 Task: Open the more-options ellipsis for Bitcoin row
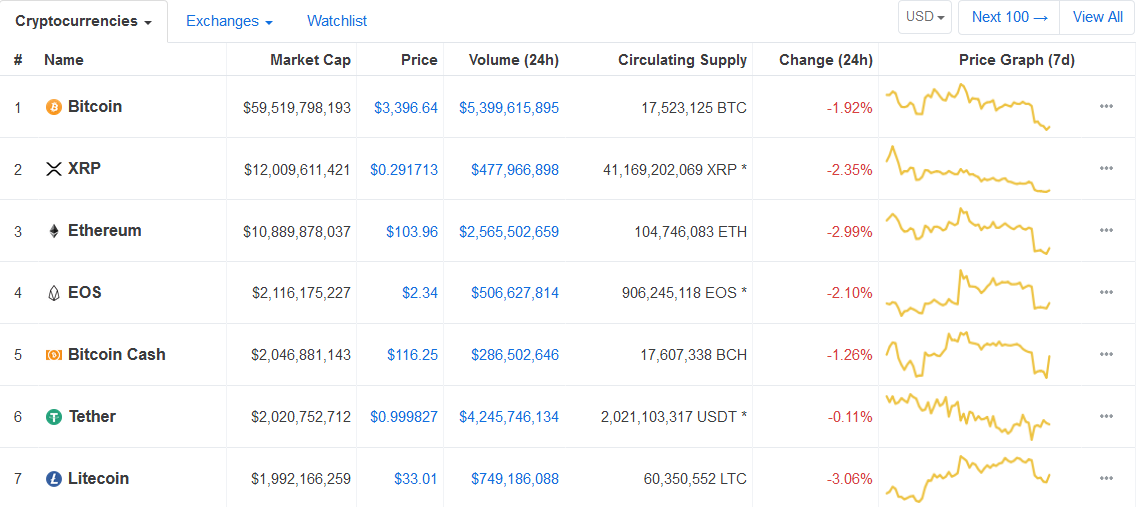1106,106
